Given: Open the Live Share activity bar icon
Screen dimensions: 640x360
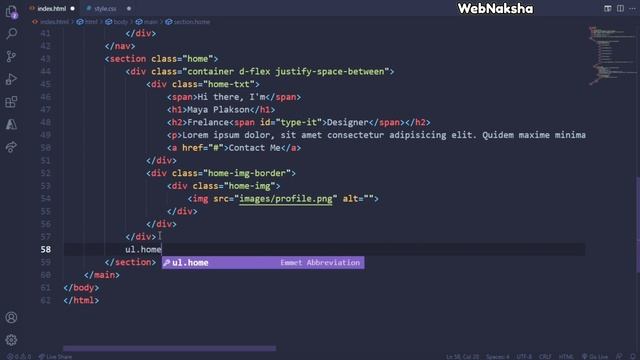Looking at the screenshot, I should [11, 147].
